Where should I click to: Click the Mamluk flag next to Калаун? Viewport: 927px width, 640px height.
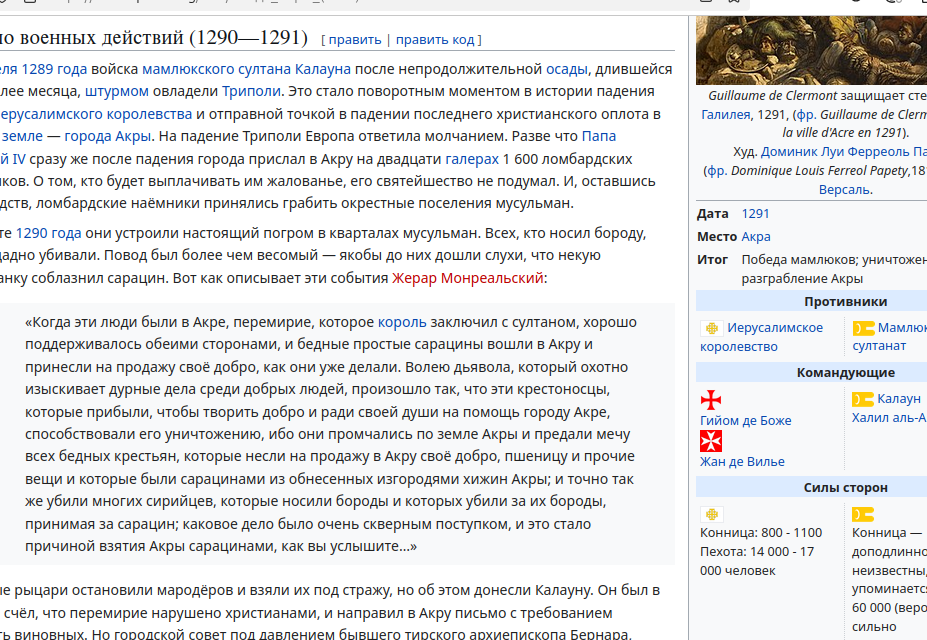point(862,399)
